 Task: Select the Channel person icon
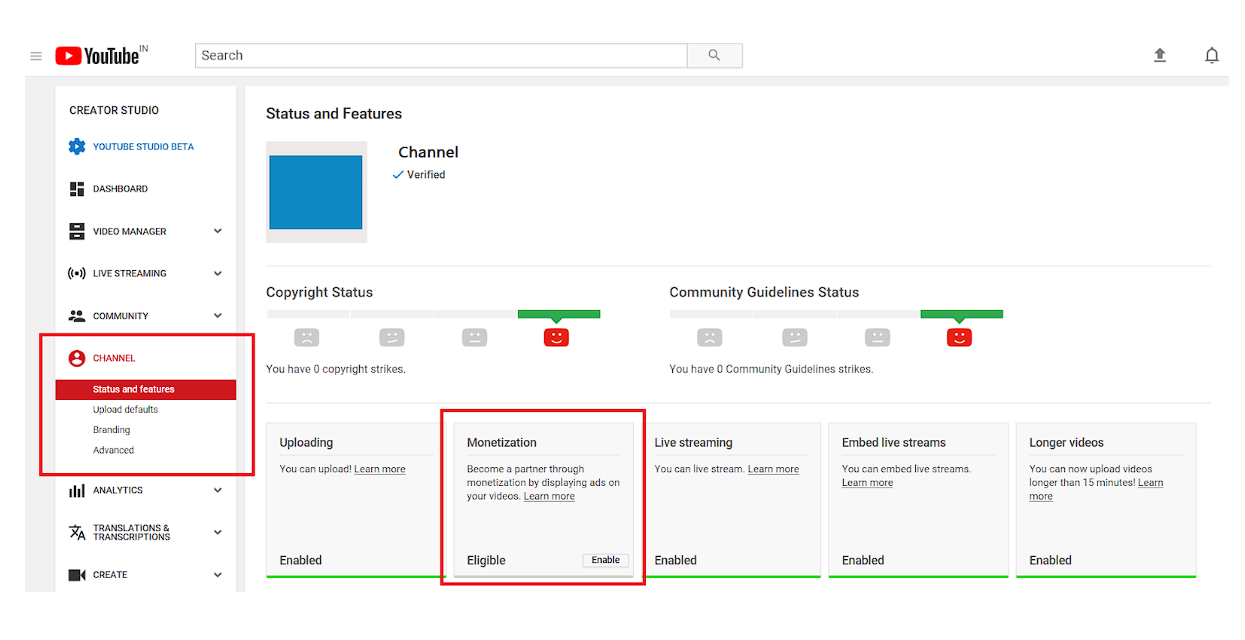78,357
